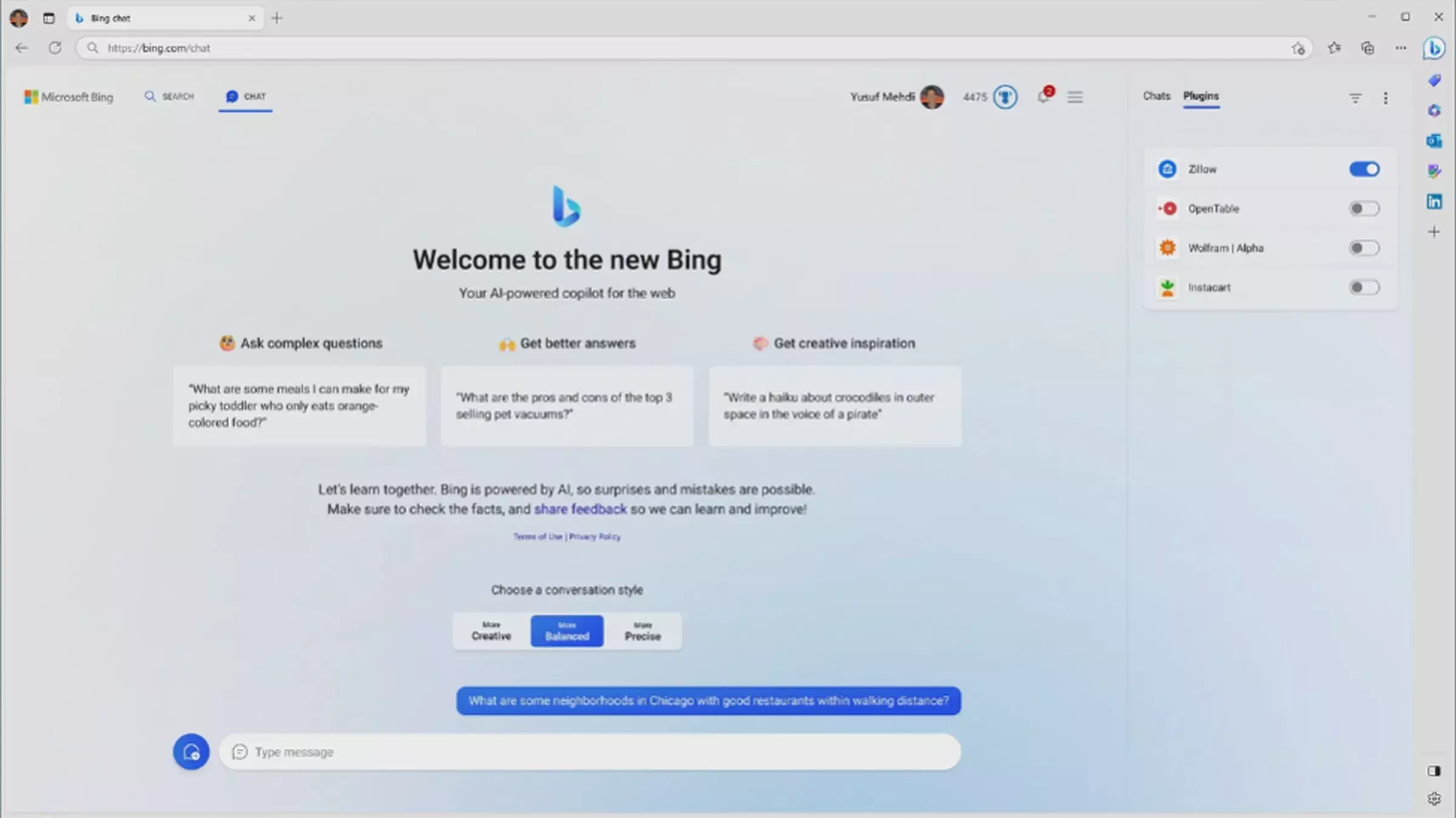
Task: Open the Privacy Policy link
Action: tap(595, 537)
